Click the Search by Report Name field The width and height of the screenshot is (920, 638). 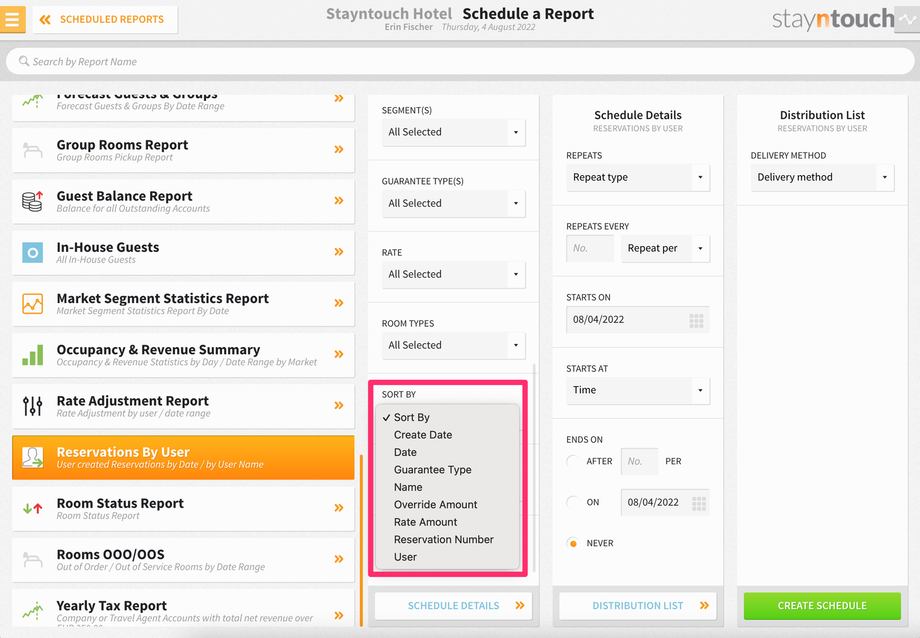[460, 61]
